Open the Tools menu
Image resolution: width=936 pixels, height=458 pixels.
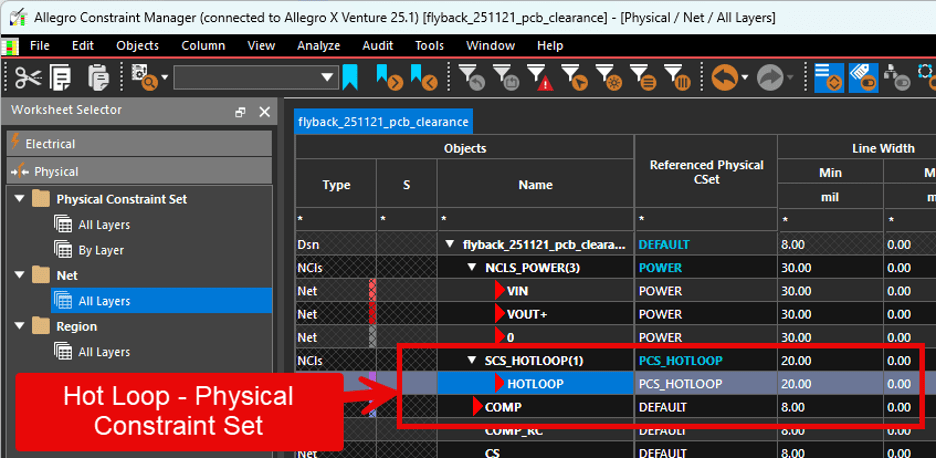coord(429,45)
